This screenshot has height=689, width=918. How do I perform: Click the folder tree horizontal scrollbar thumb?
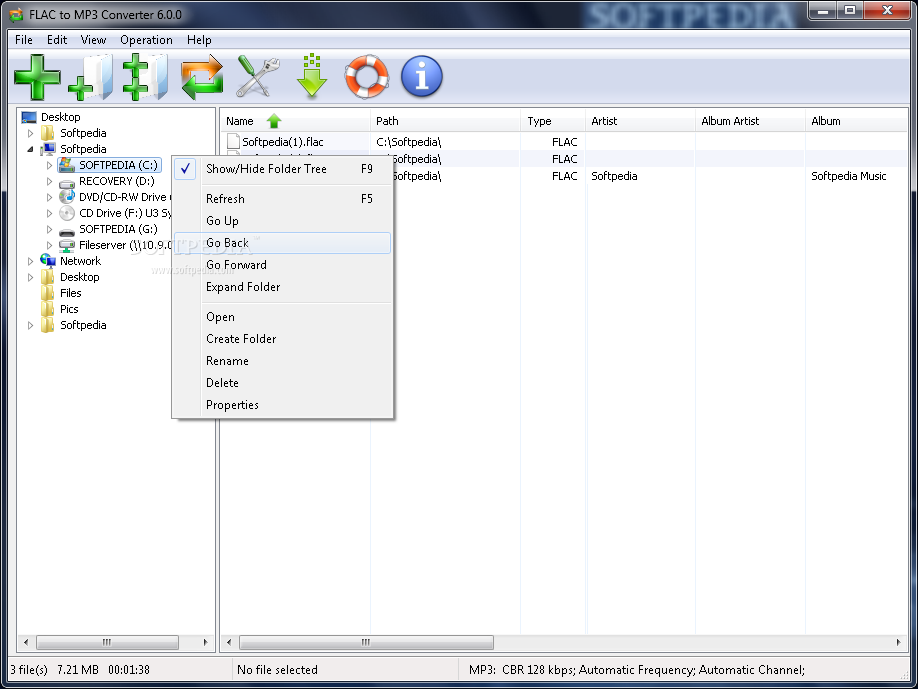click(107, 642)
